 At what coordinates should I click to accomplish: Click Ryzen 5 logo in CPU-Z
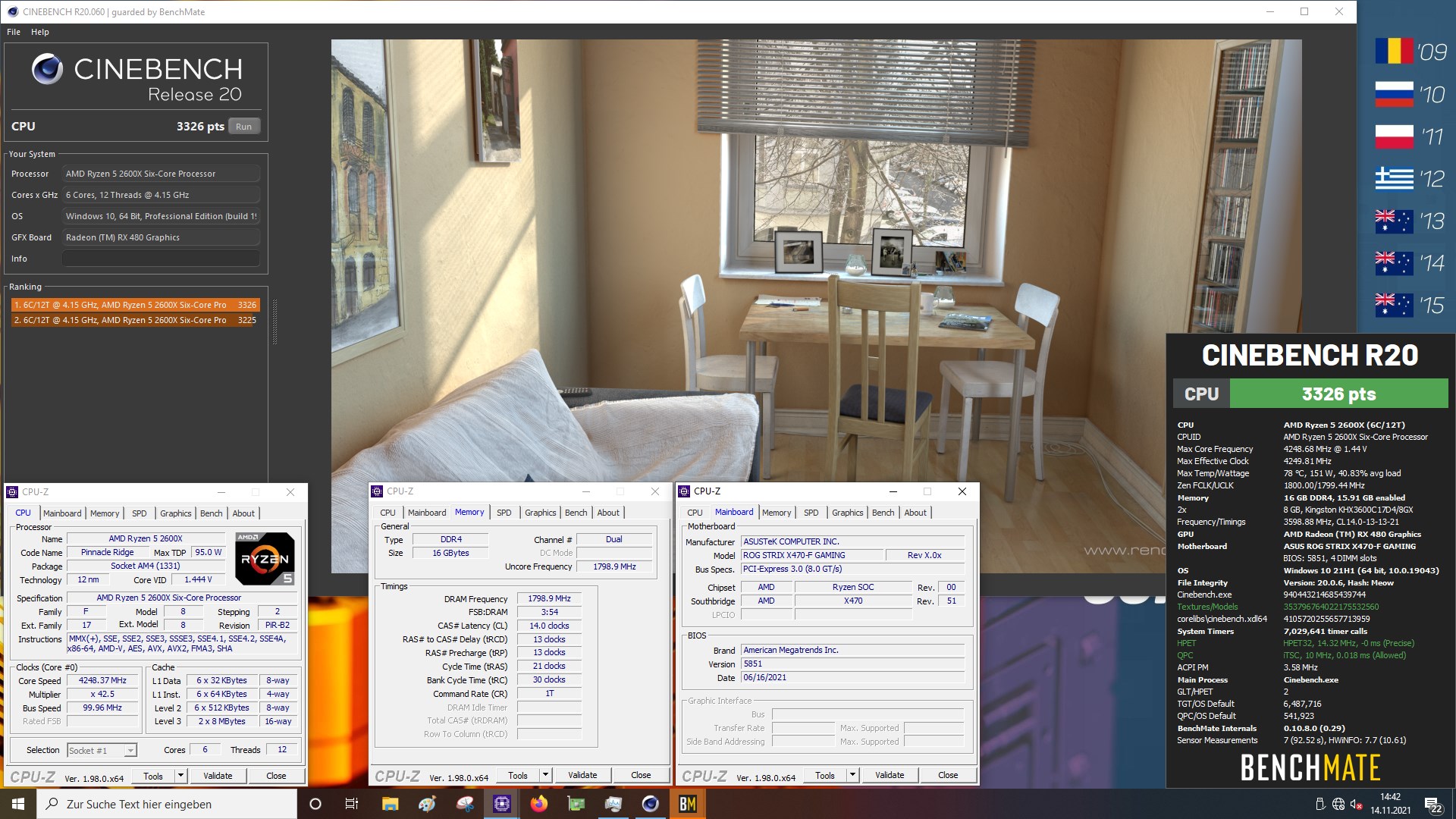[x=265, y=558]
